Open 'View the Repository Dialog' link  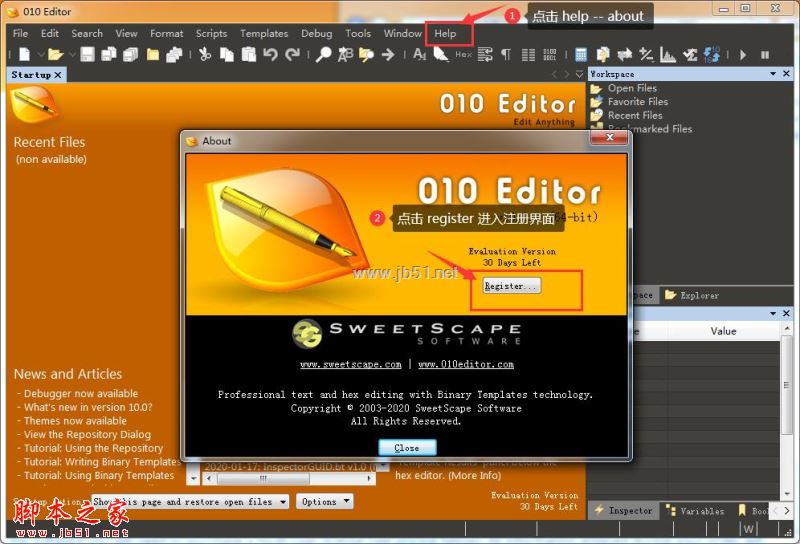pos(87,435)
